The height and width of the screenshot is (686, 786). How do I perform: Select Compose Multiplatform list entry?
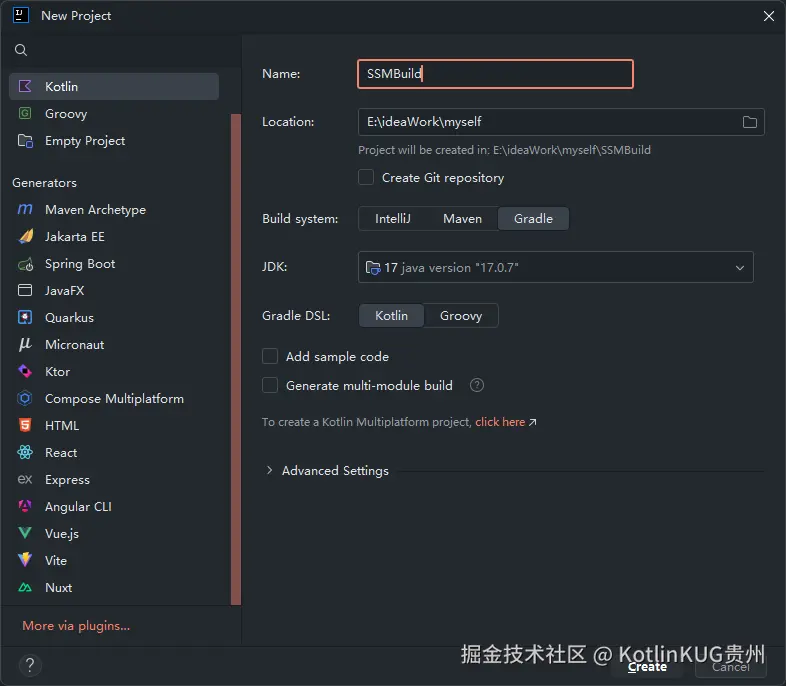click(x=114, y=399)
